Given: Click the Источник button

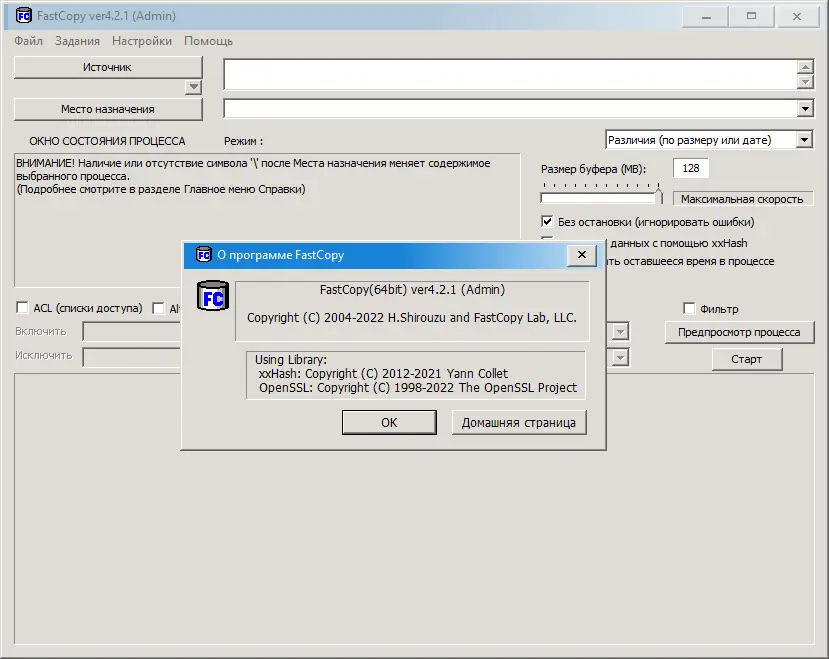Looking at the screenshot, I should pyautogui.click(x=108, y=67).
